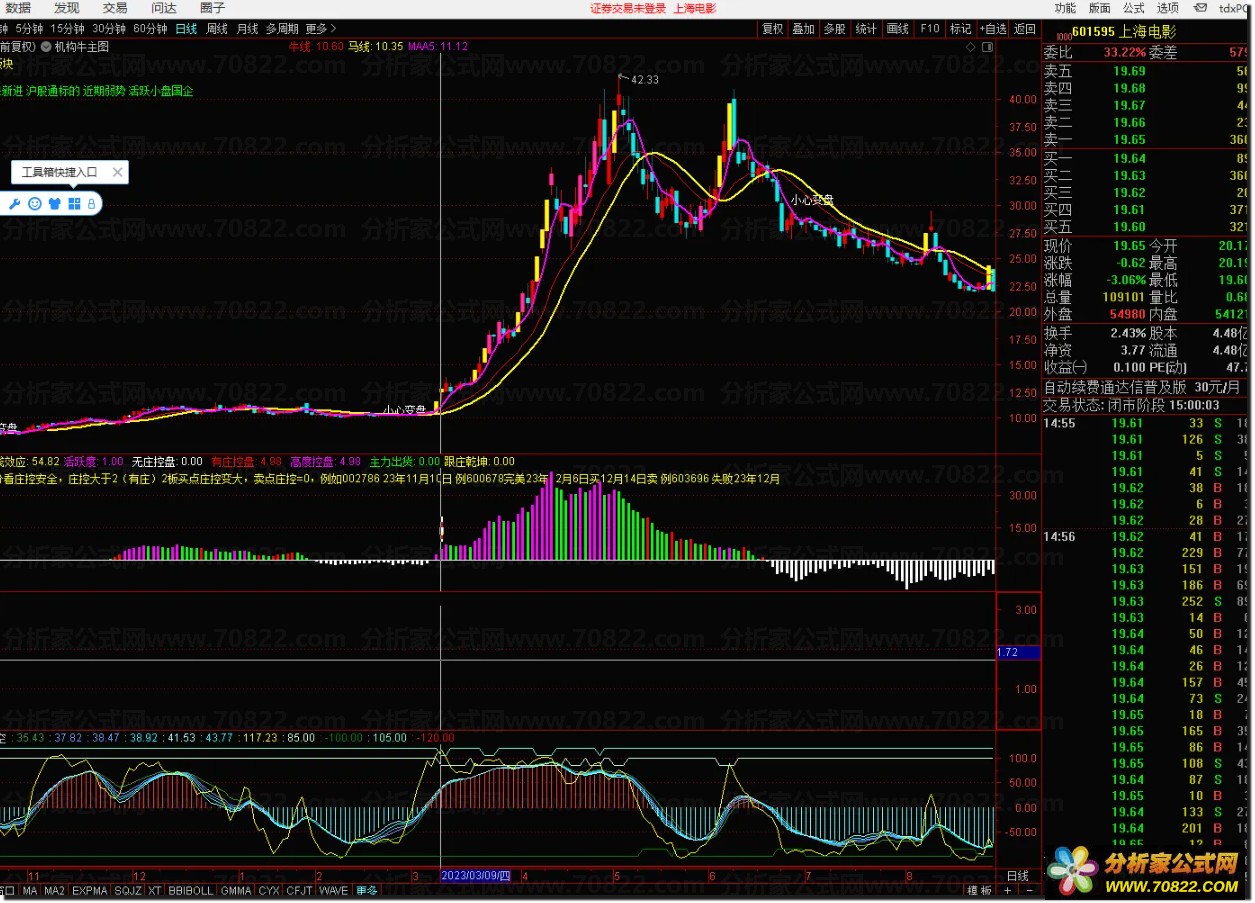Click the 证券交易未登录 login link

(x=627, y=8)
